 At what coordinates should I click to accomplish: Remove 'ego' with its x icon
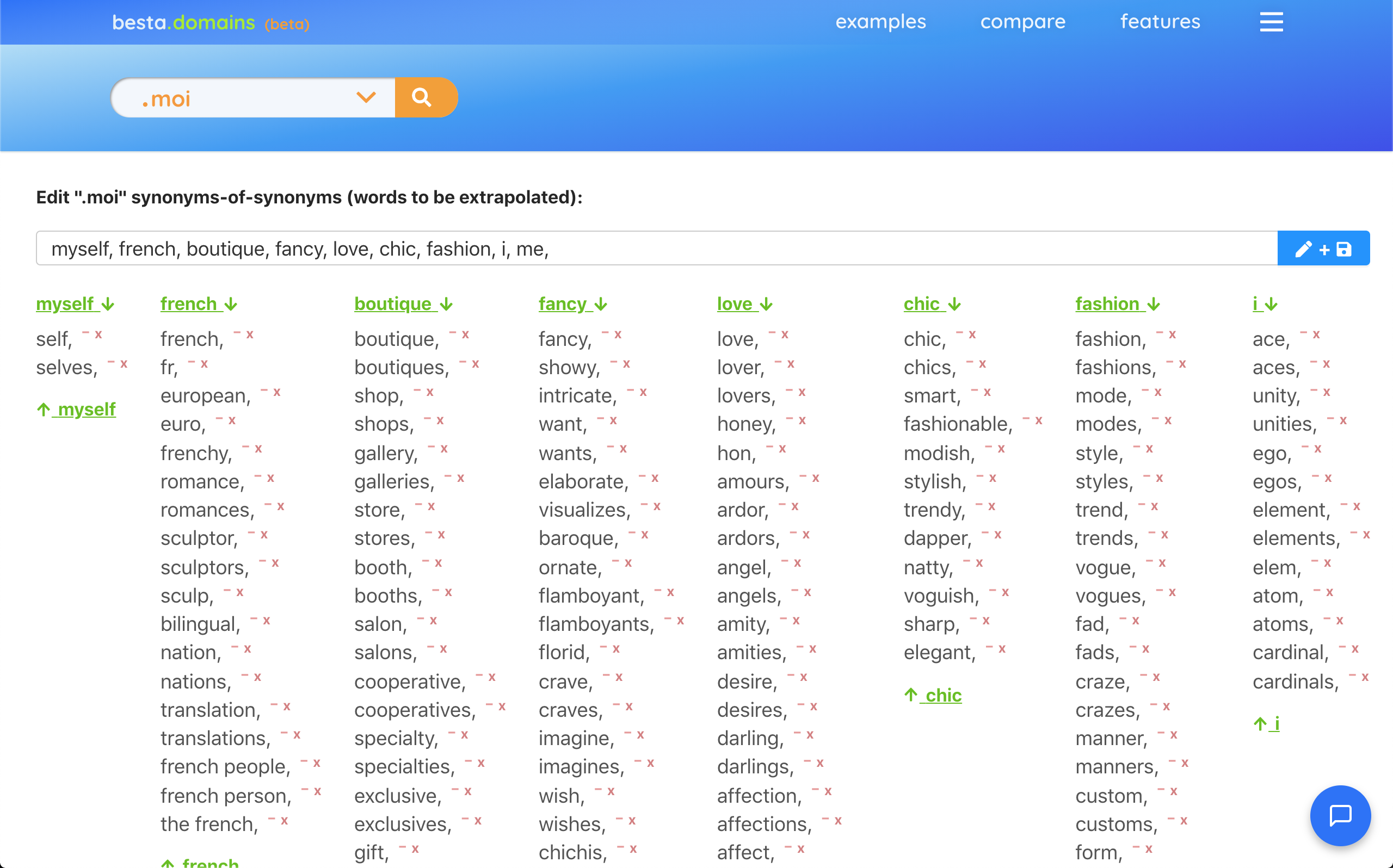1318,449
